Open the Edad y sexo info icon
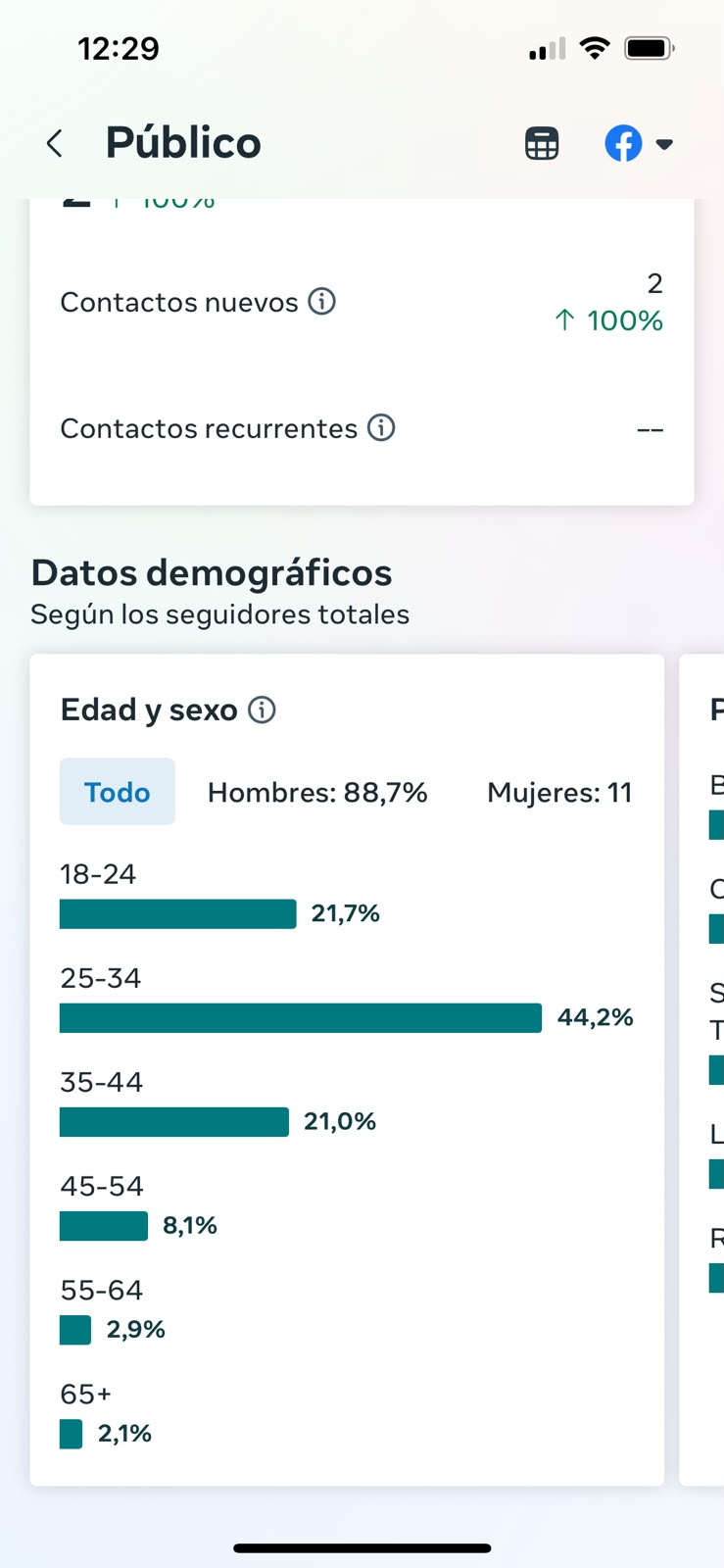724x1568 pixels. 262,710
